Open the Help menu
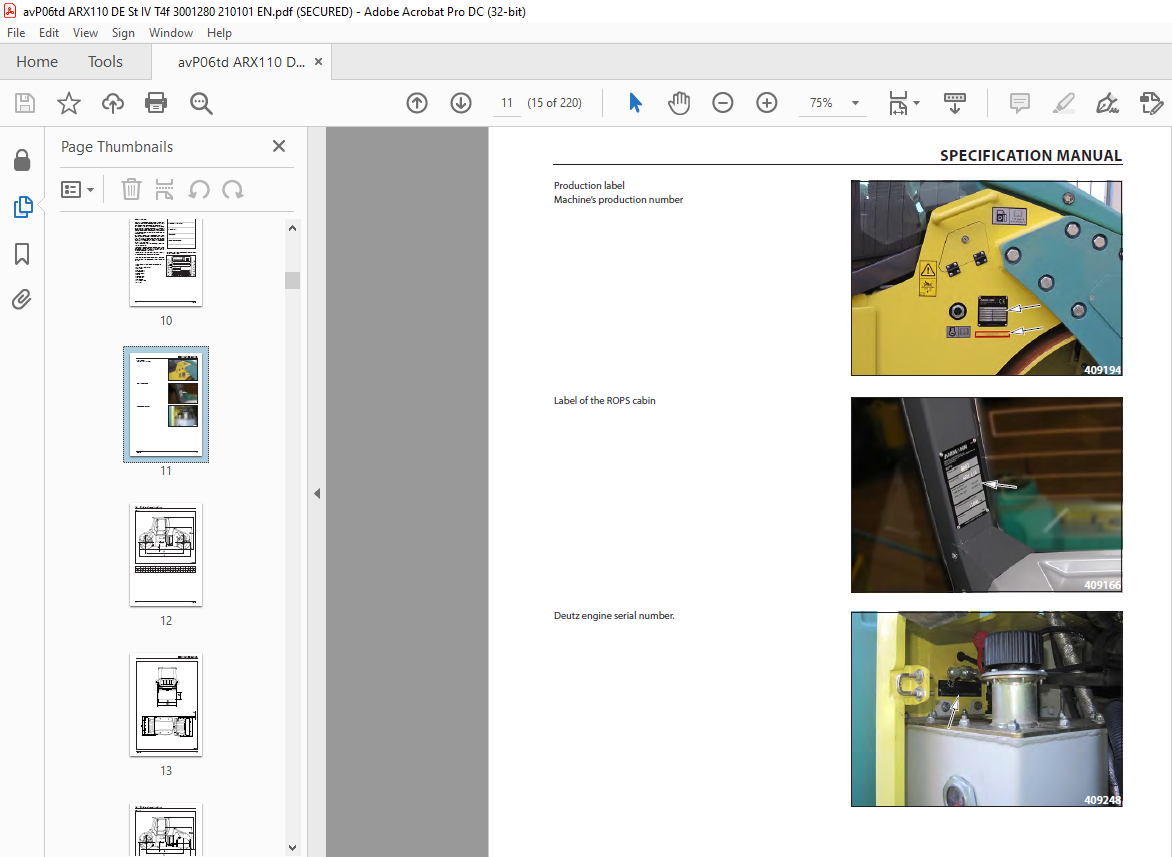The width and height of the screenshot is (1172, 857). (219, 33)
